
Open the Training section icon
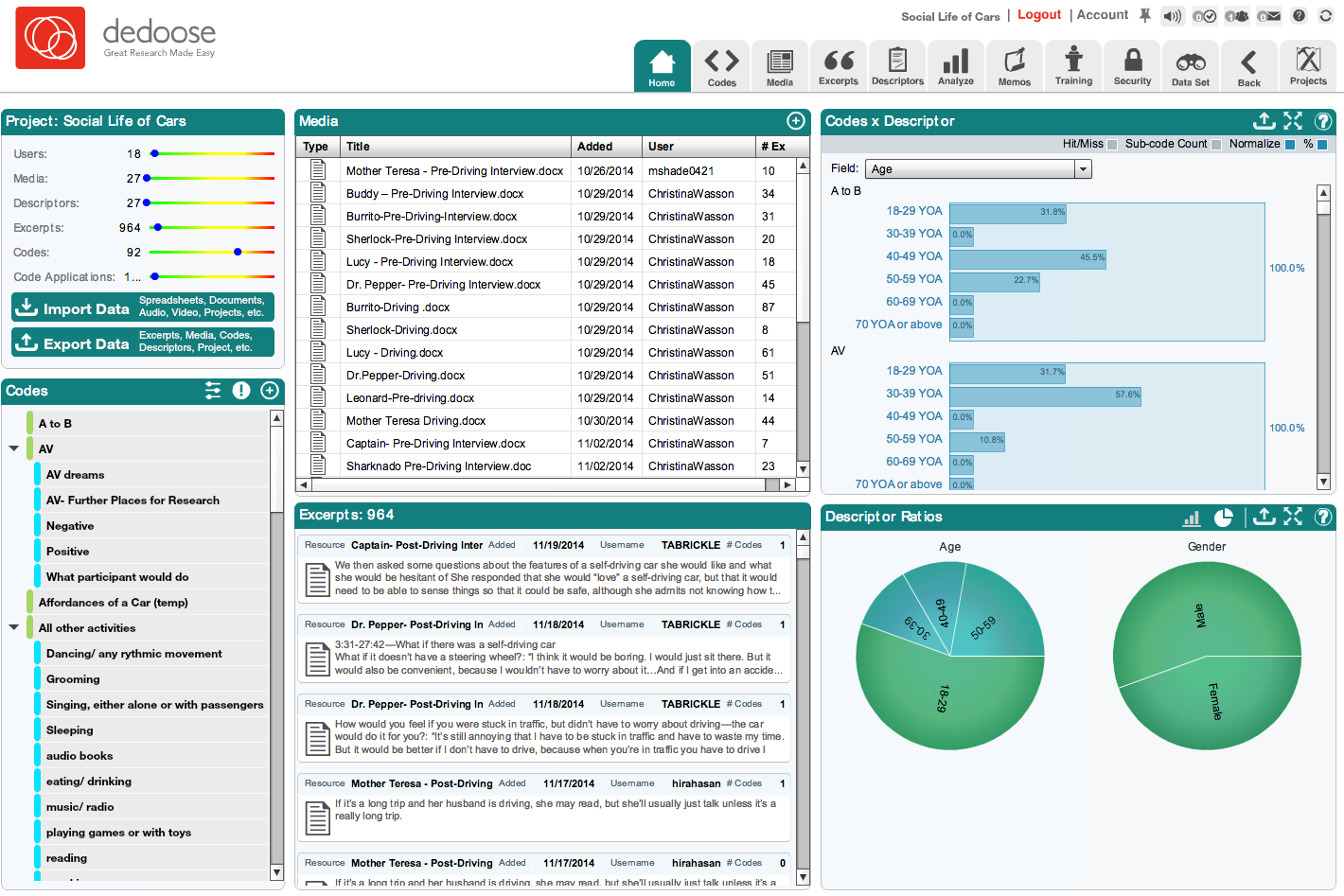1073,66
